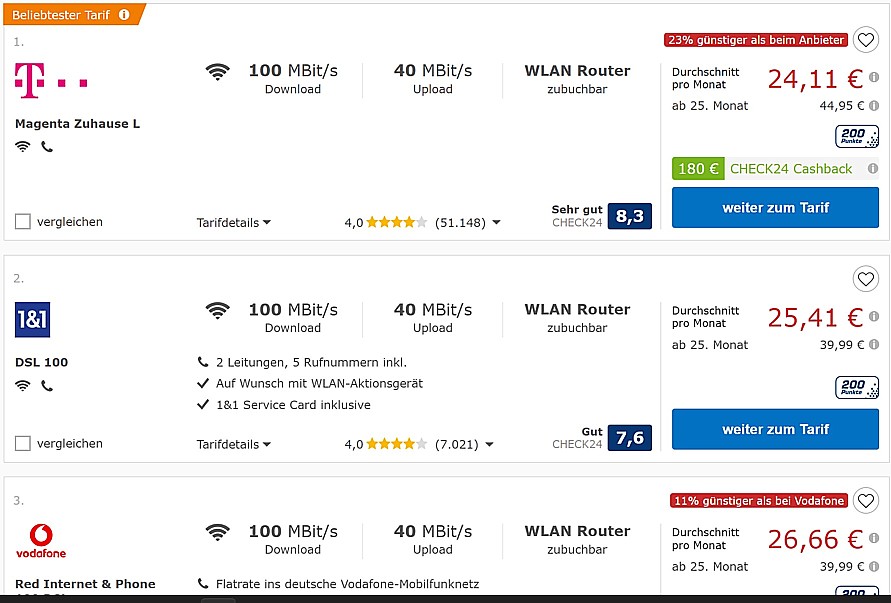Click the 200 Punkte badge in Telekom offer
This screenshot has width=891, height=603.
[856, 136]
